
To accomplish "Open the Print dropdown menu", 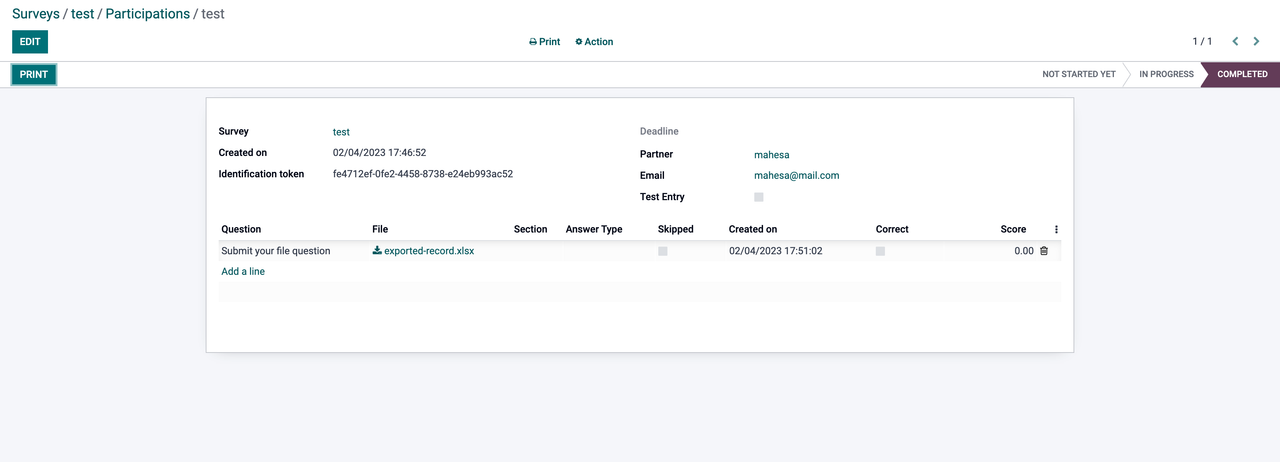I will (545, 42).
